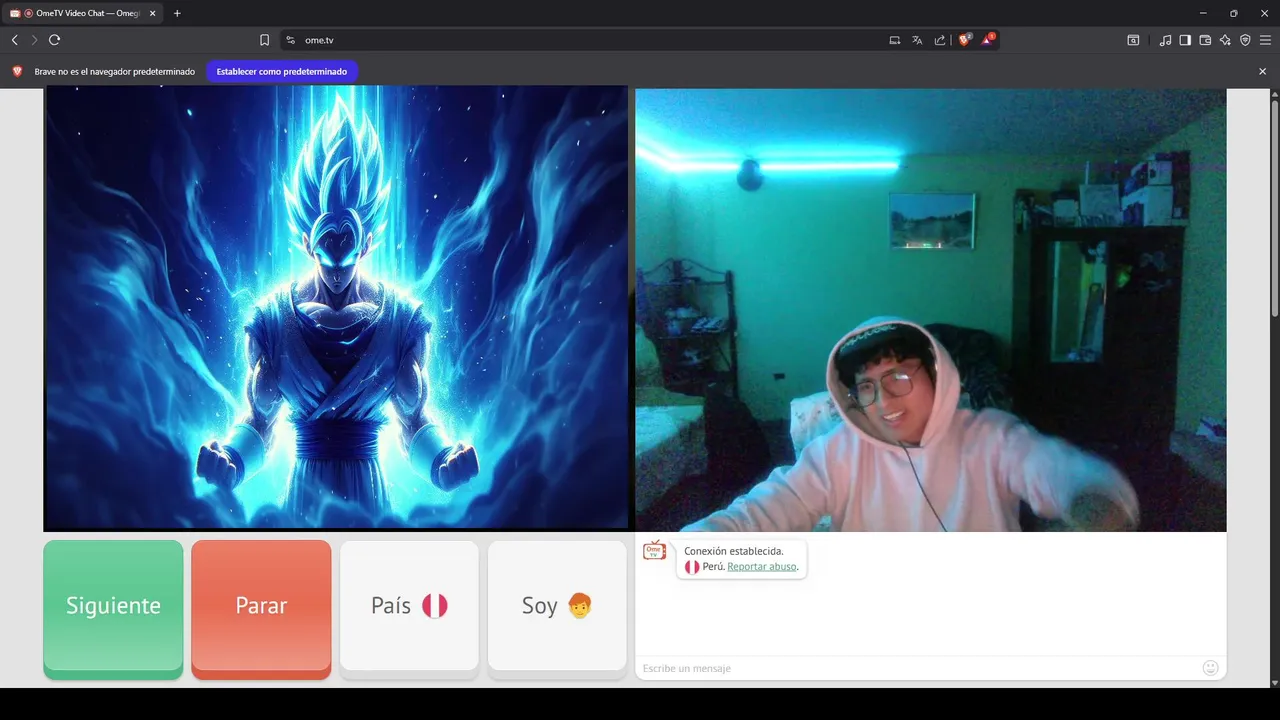Open the tab search icon
The width and height of the screenshot is (1280, 720).
pyautogui.click(x=1133, y=40)
